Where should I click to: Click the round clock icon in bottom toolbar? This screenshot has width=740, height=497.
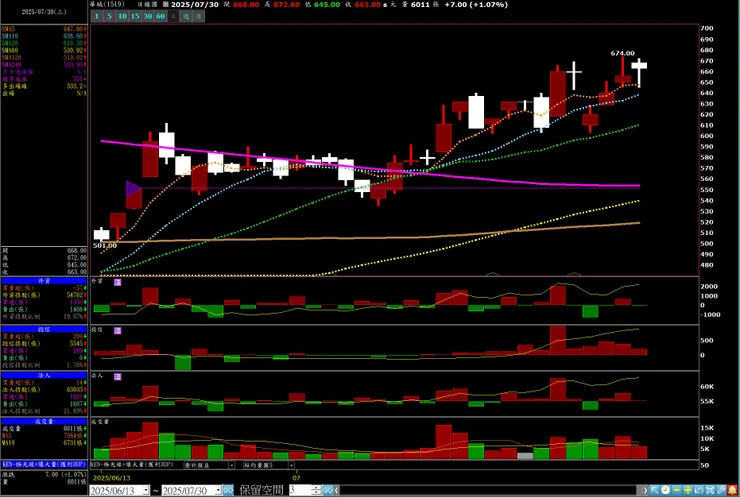point(665,490)
